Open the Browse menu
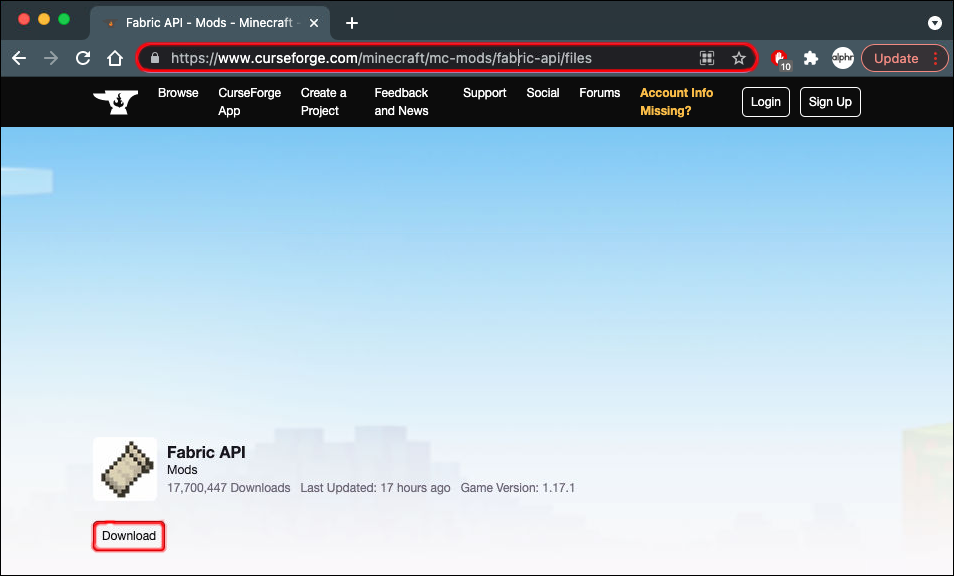 [178, 93]
